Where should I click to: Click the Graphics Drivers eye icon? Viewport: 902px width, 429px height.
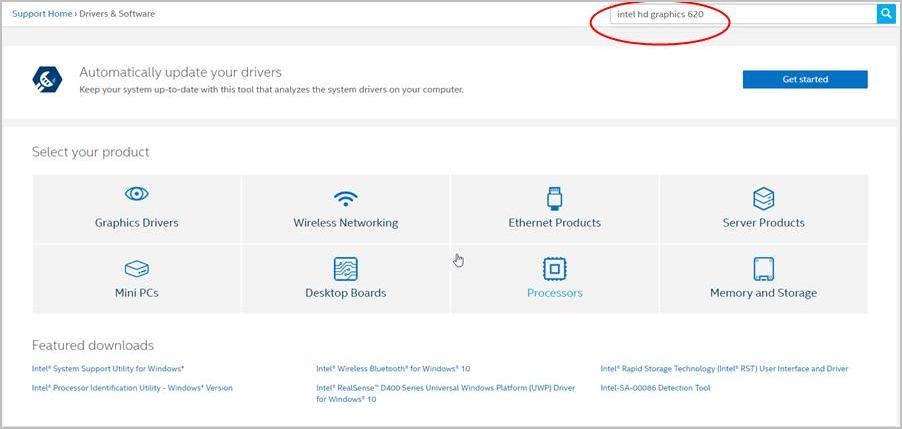pyautogui.click(x=136, y=194)
